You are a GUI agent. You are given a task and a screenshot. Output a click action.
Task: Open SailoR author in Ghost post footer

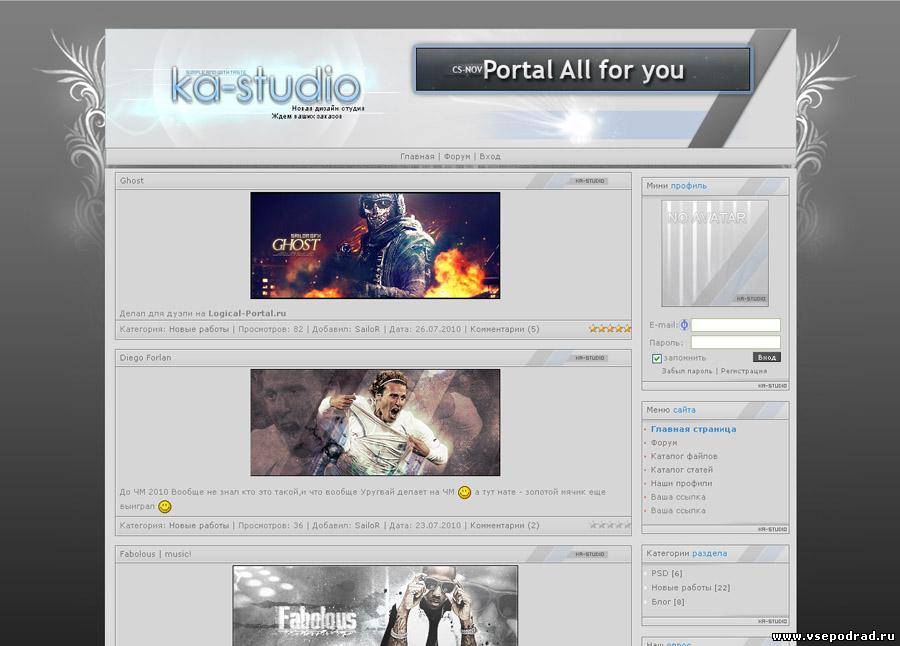click(x=367, y=329)
